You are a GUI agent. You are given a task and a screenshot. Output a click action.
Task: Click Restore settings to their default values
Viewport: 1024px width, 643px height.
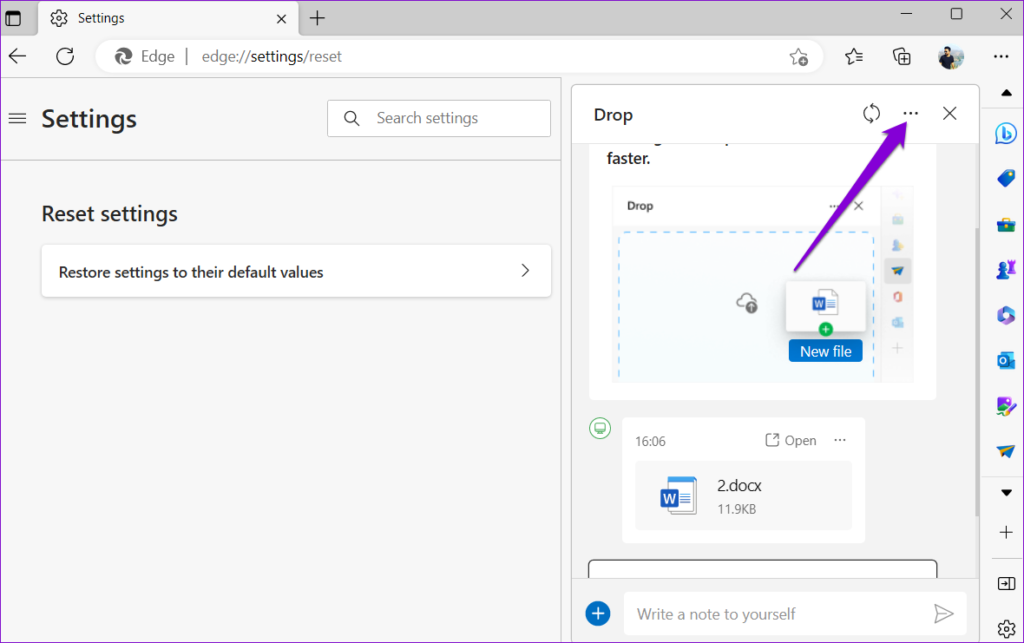coord(296,271)
